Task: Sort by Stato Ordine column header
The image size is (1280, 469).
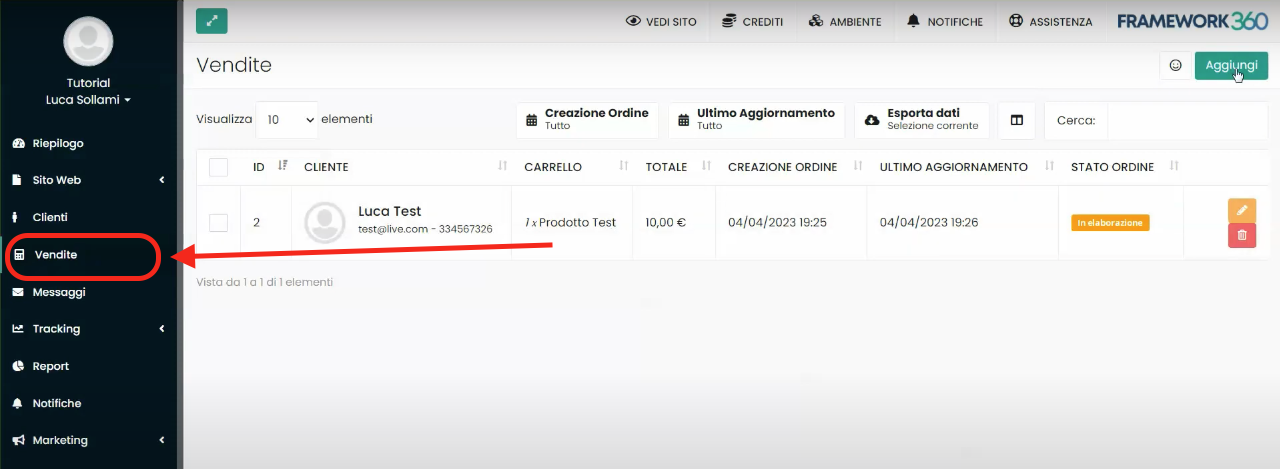Action: (1120, 167)
